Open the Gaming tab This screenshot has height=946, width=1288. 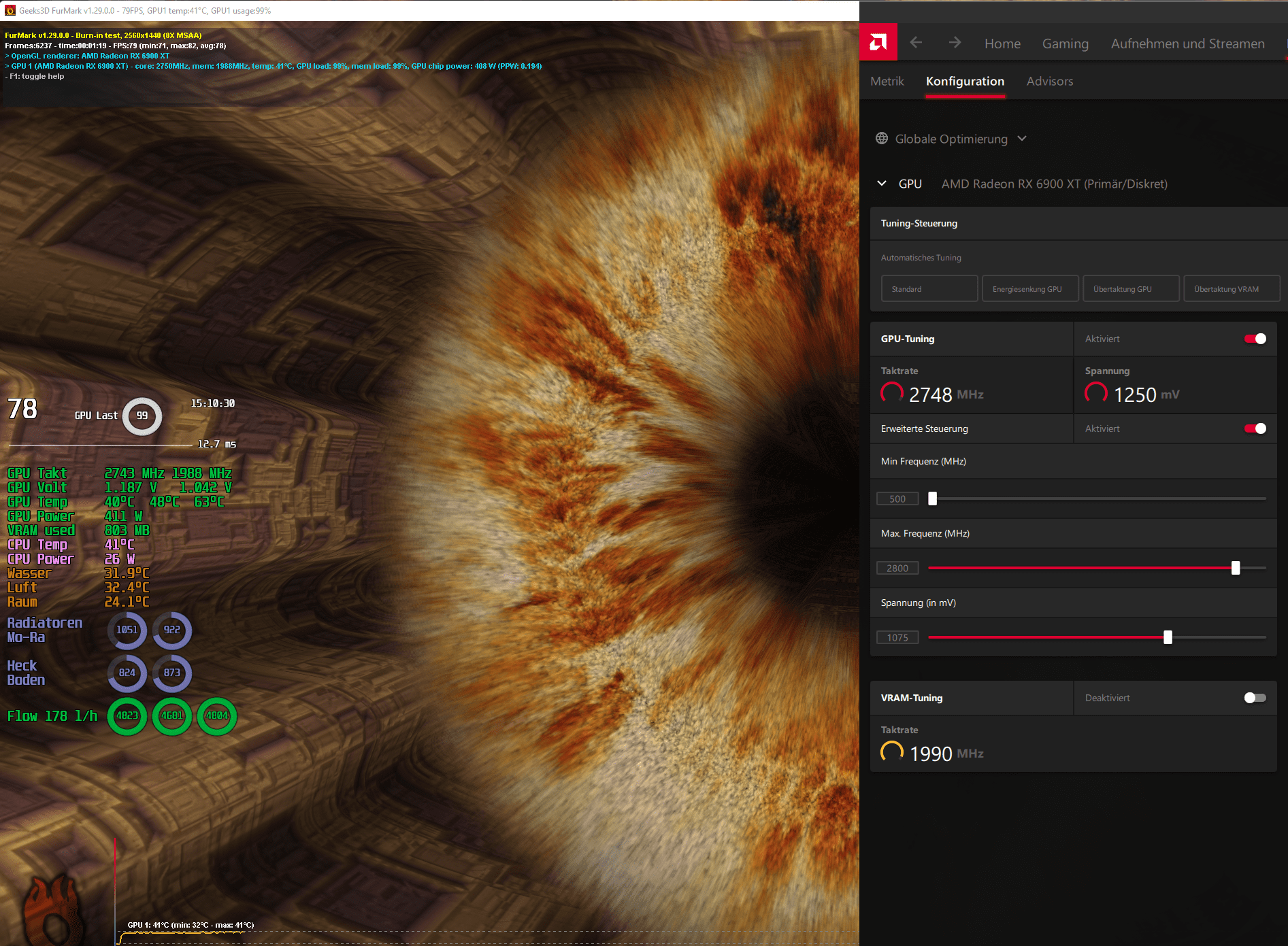[1065, 44]
